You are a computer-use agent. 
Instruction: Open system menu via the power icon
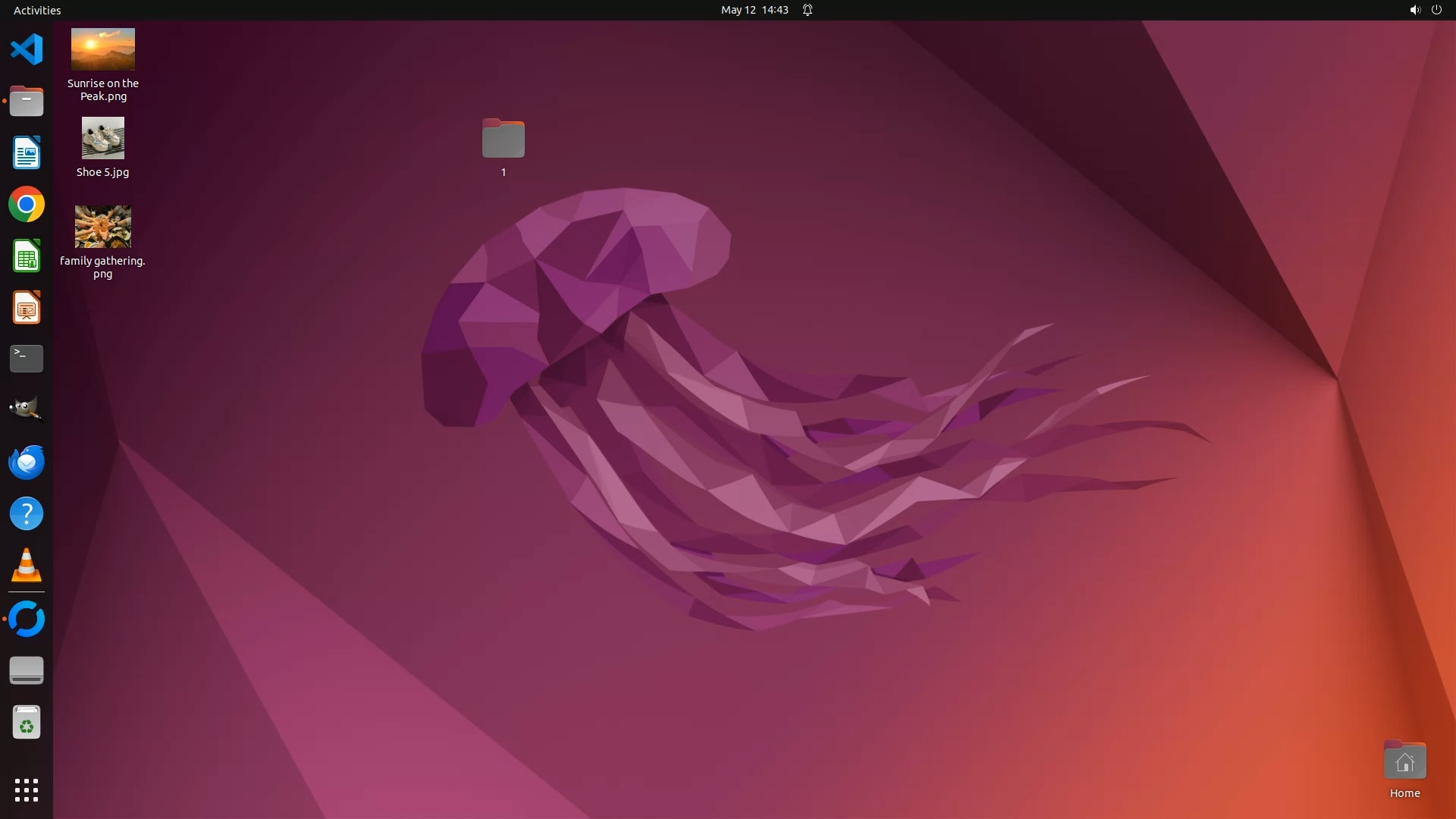[x=1436, y=10]
